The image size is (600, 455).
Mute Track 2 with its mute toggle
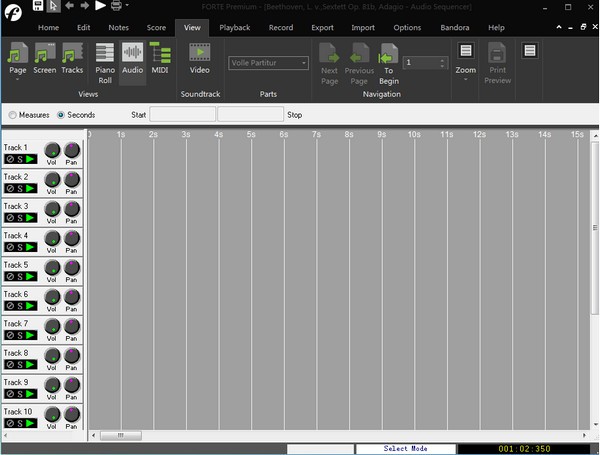click(9, 188)
